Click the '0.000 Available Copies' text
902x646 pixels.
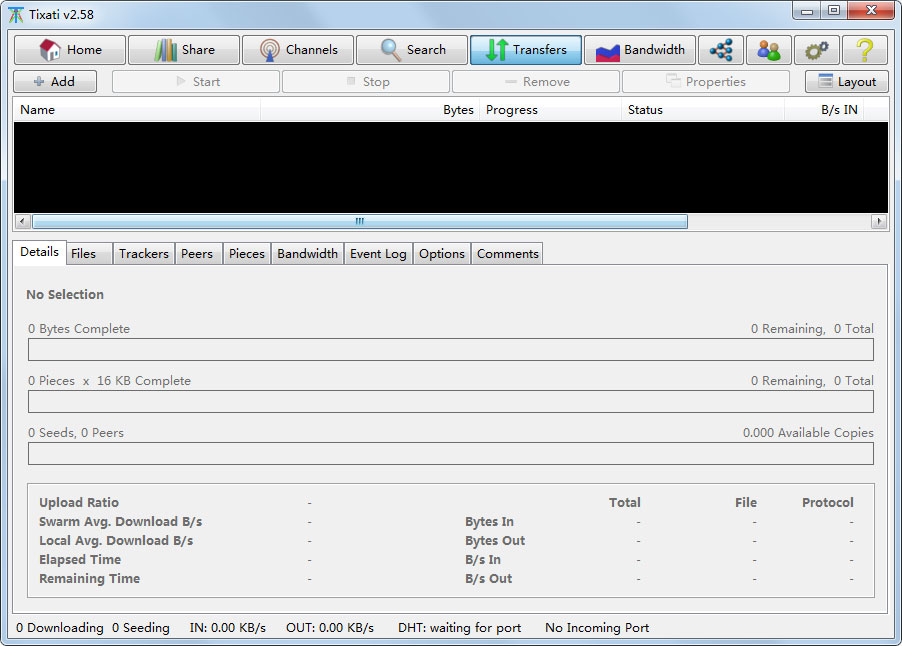coord(808,433)
